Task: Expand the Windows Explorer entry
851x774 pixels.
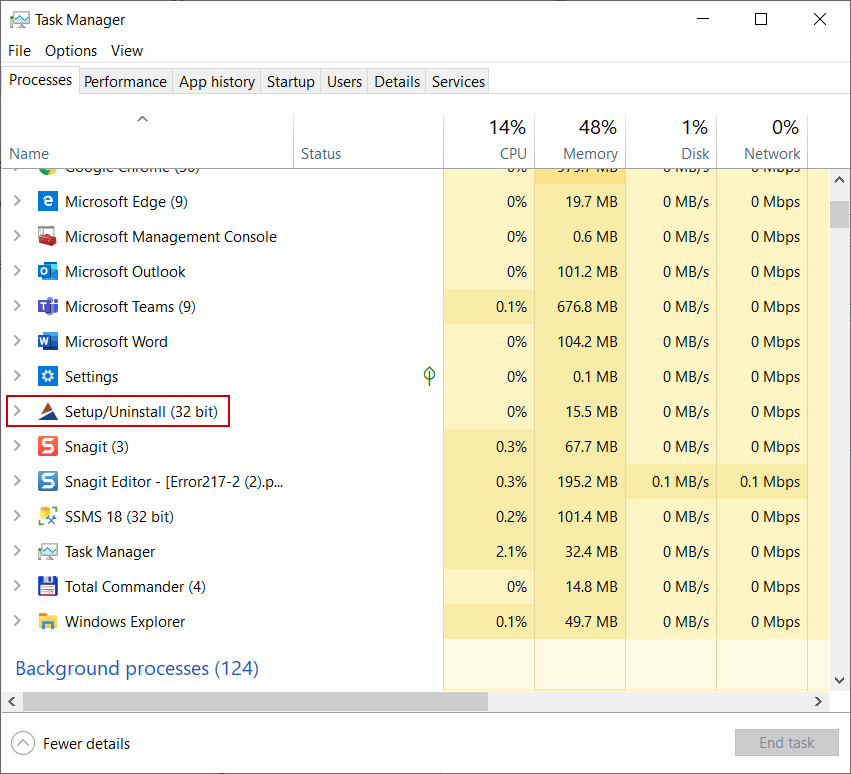Action: (17, 620)
